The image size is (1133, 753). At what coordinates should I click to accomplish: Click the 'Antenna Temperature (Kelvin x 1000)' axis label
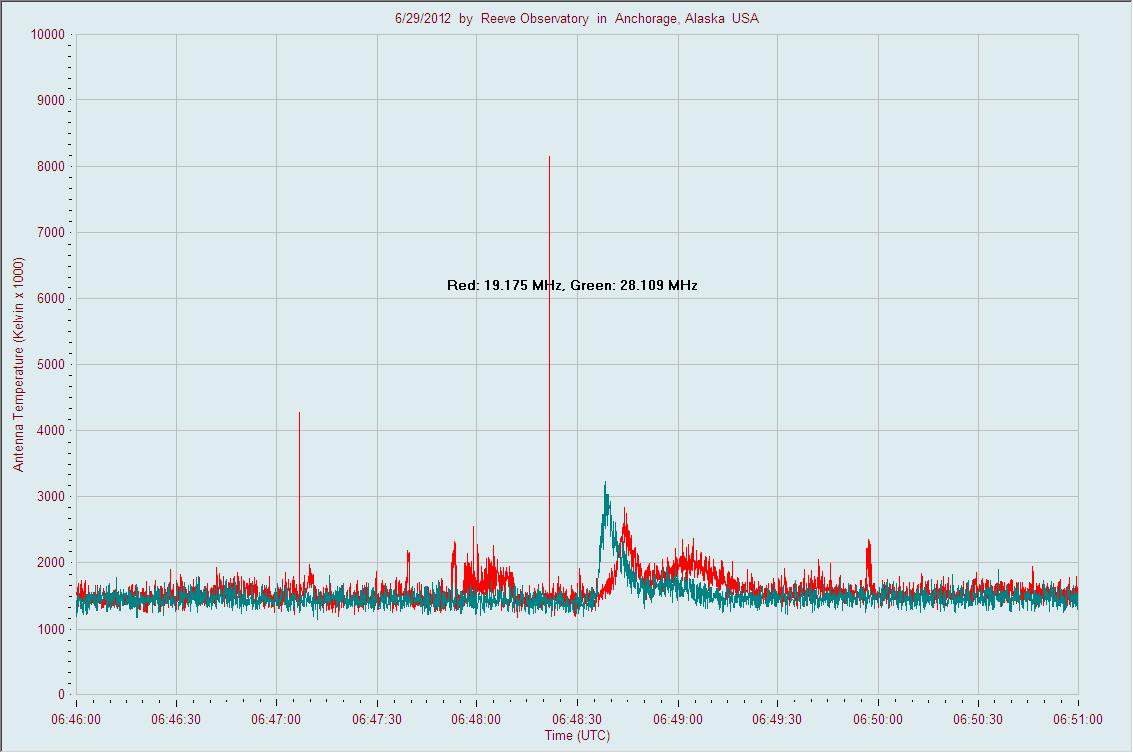[19, 364]
